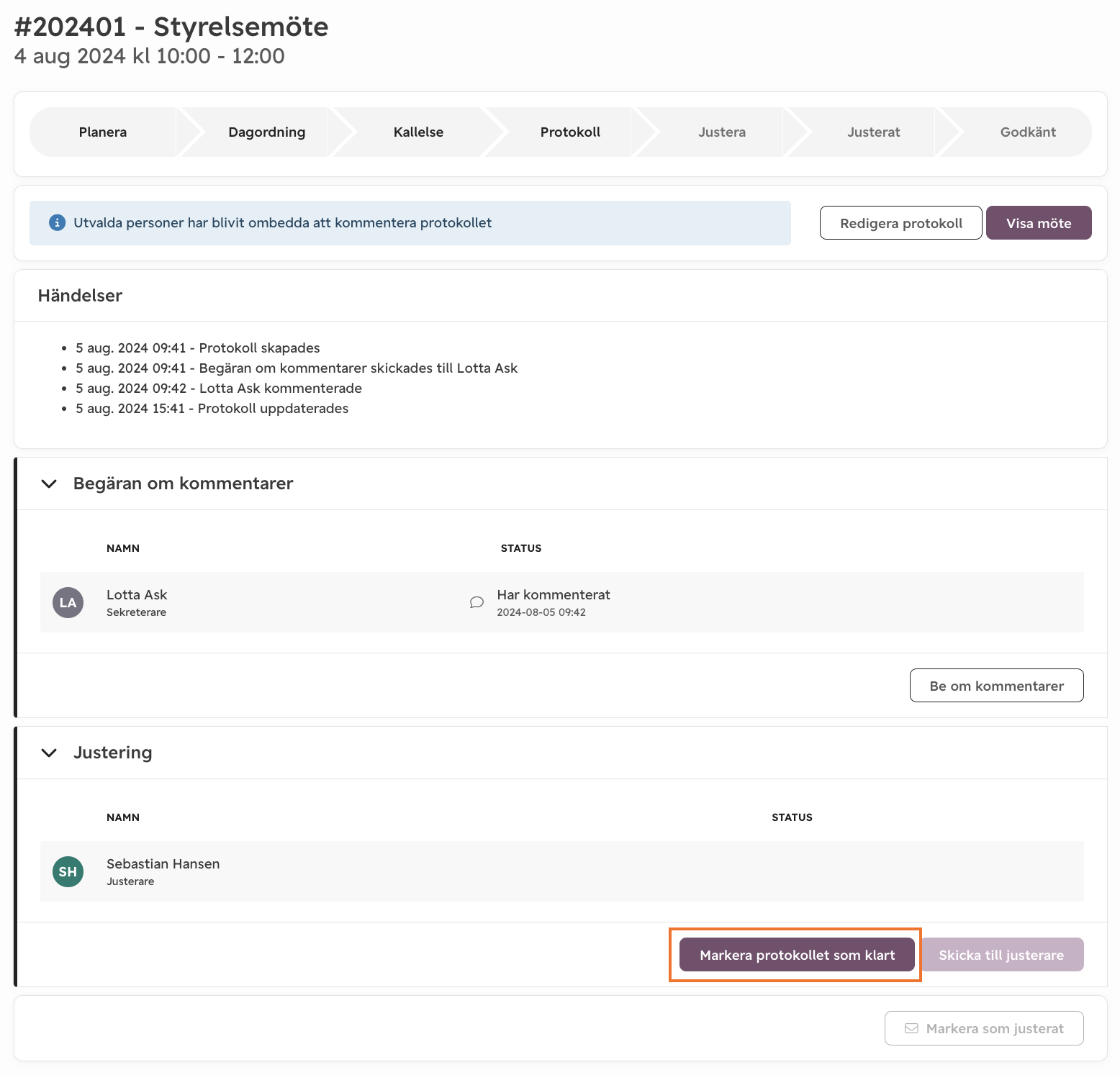Switch to the Kallelse step
This screenshot has height=1075, width=1120.
tap(418, 132)
